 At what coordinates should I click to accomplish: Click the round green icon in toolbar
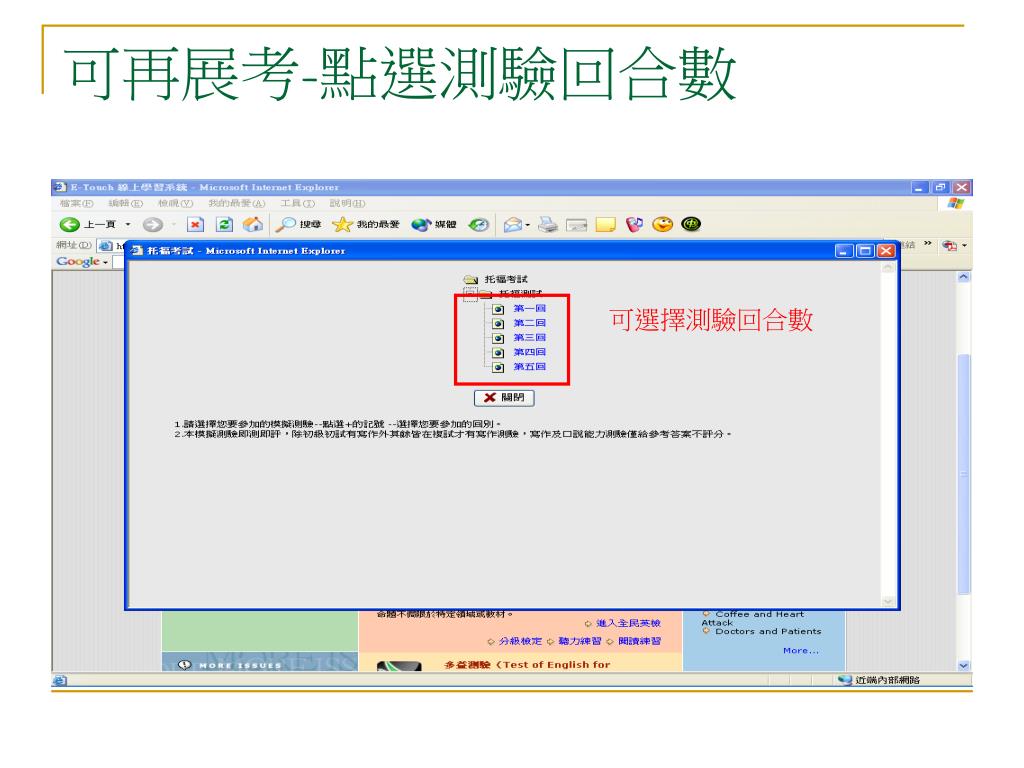(691, 225)
